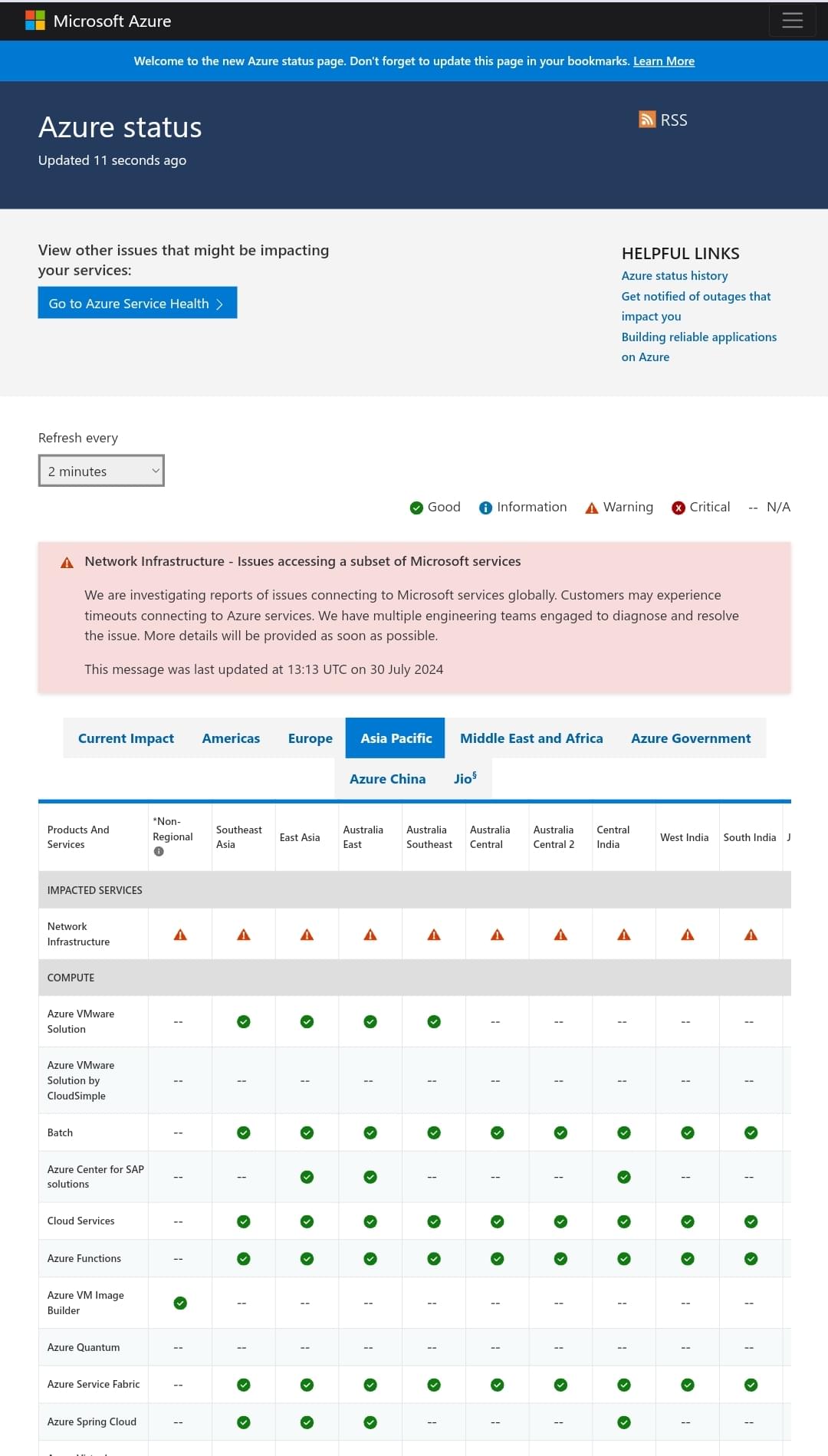
Task: Click Azure Center for SAP good icon, Central India
Action: (x=624, y=1177)
